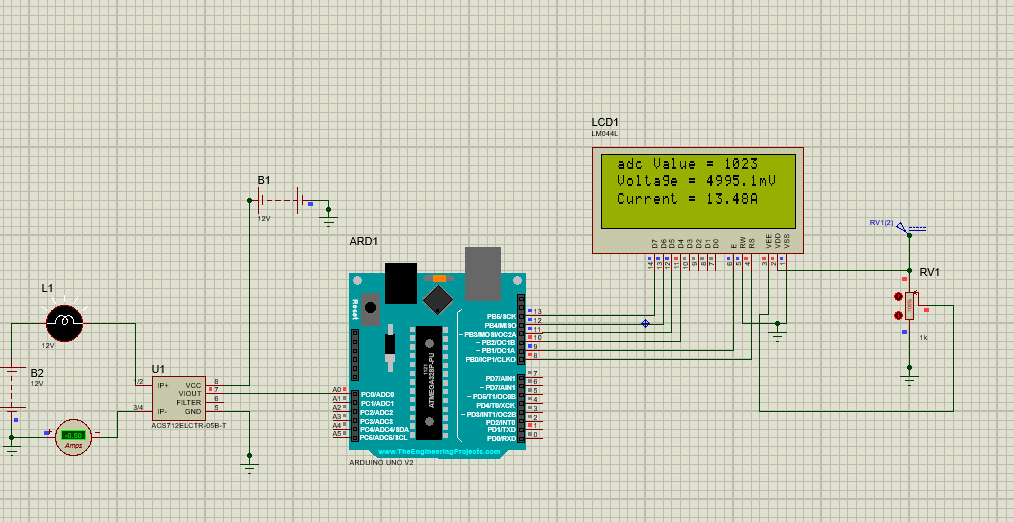Click the ARD1 component label
The image size is (1014, 522).
363,241
